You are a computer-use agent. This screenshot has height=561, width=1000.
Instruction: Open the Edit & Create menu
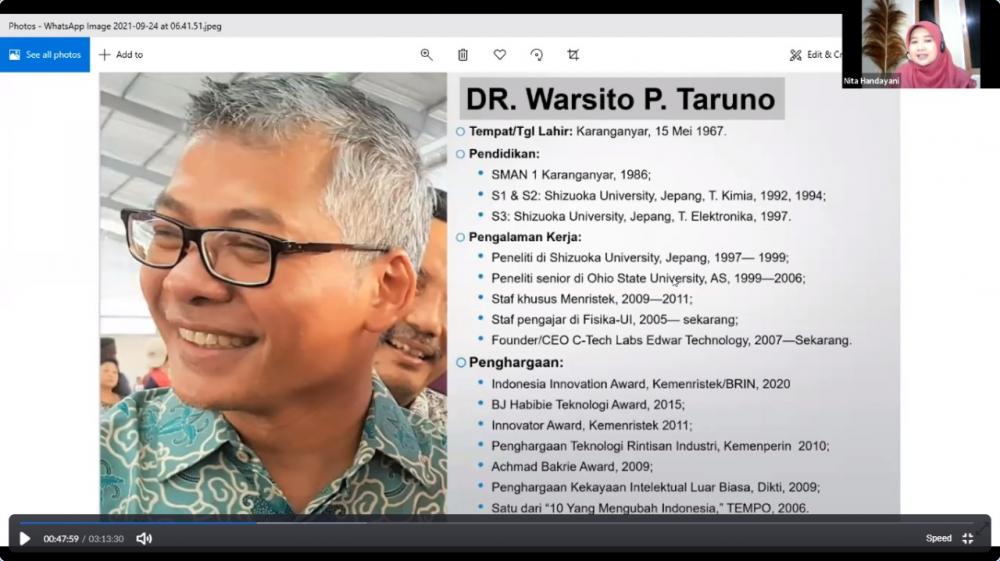click(x=815, y=55)
